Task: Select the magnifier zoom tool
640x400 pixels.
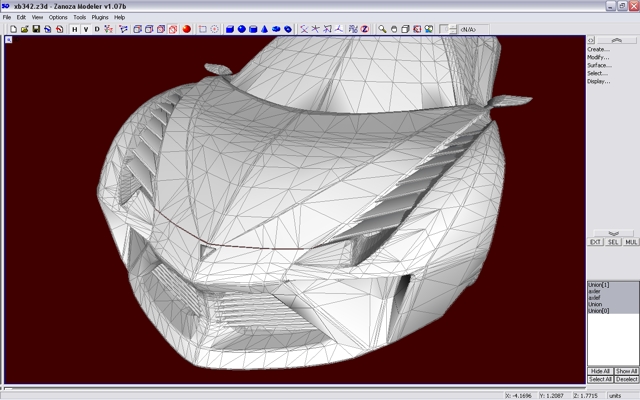Action: (382, 29)
